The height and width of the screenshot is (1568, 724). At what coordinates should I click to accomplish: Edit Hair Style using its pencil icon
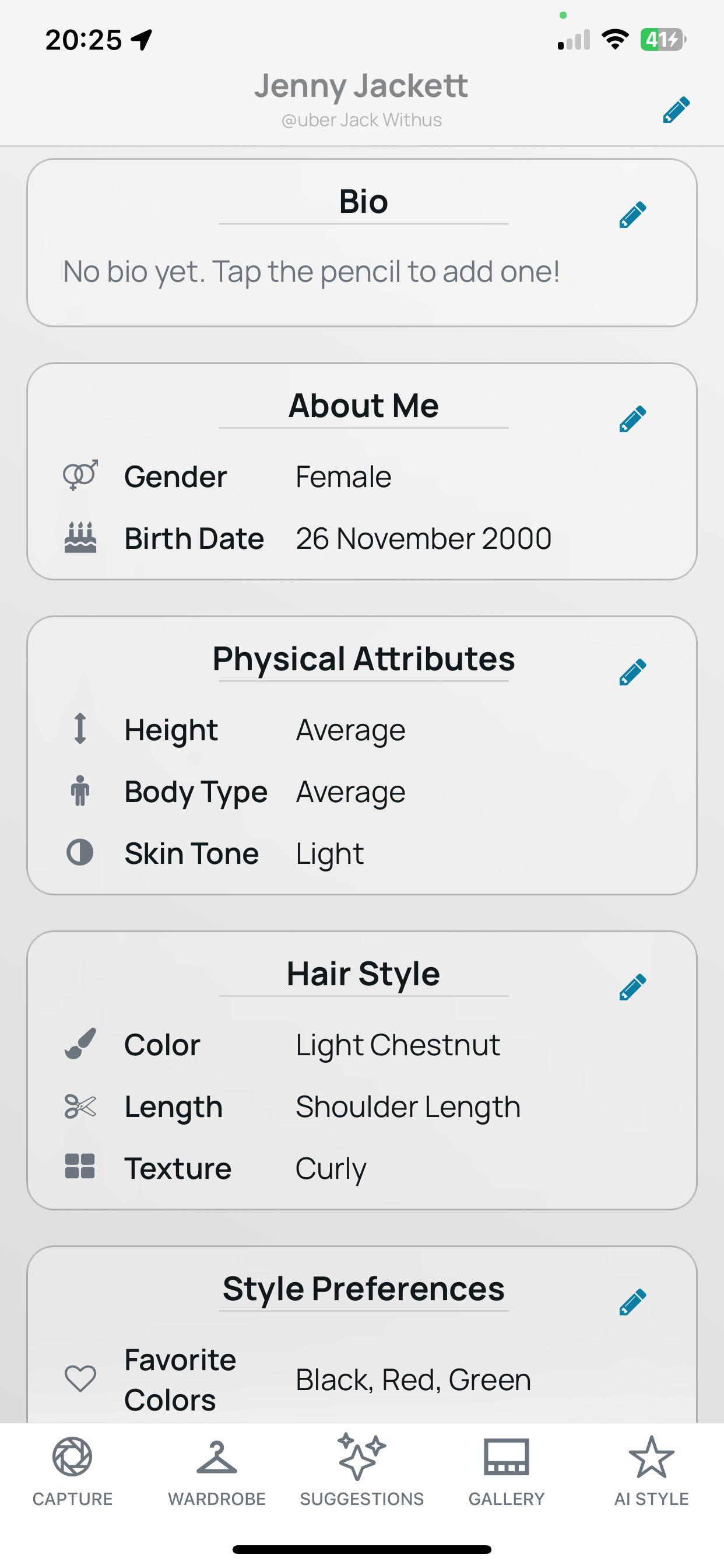[632, 986]
